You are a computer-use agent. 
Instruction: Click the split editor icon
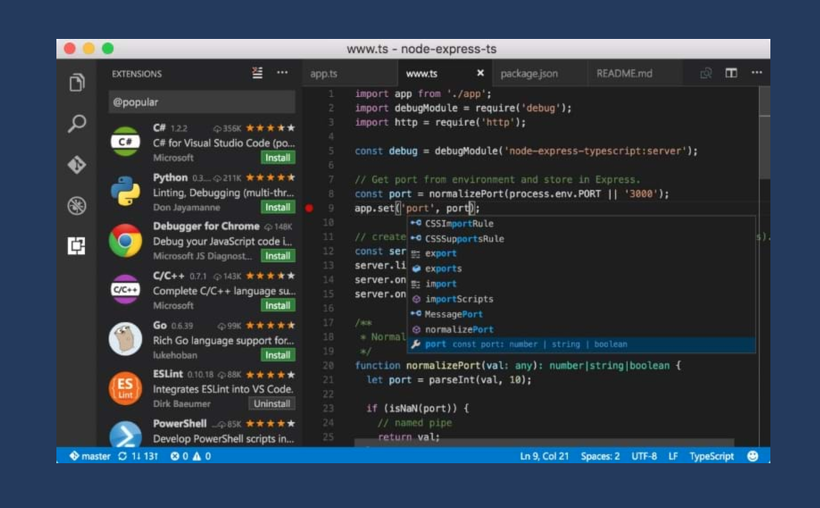[731, 73]
